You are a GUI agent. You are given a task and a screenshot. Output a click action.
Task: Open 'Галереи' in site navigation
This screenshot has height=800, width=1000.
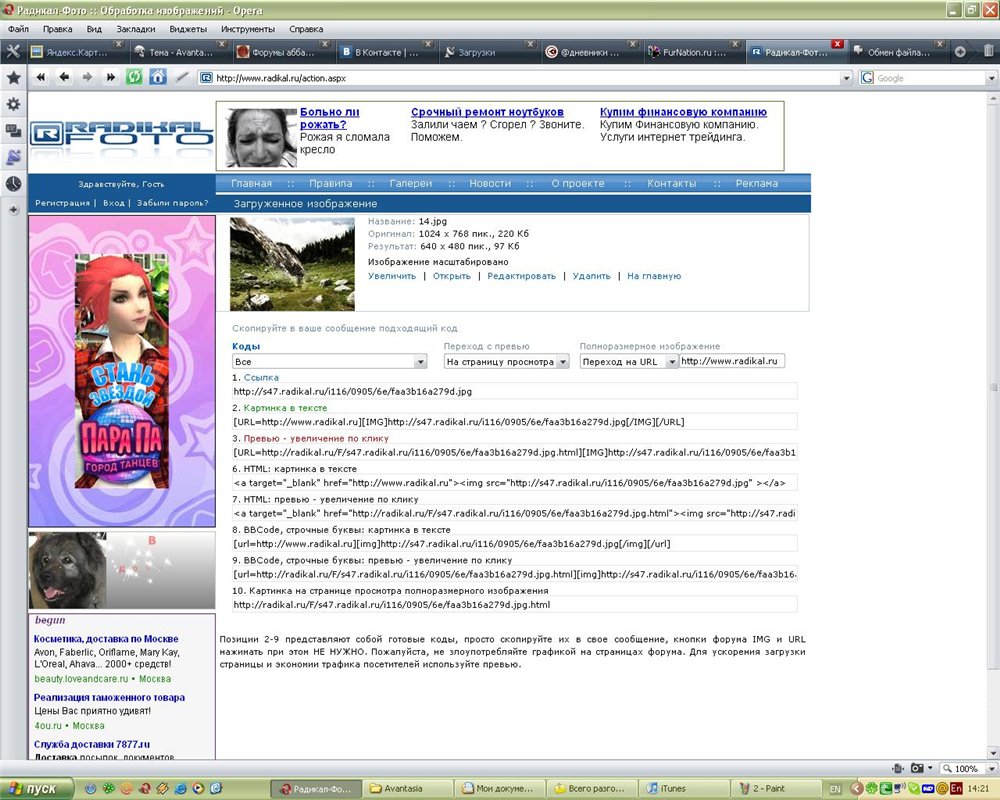411,184
